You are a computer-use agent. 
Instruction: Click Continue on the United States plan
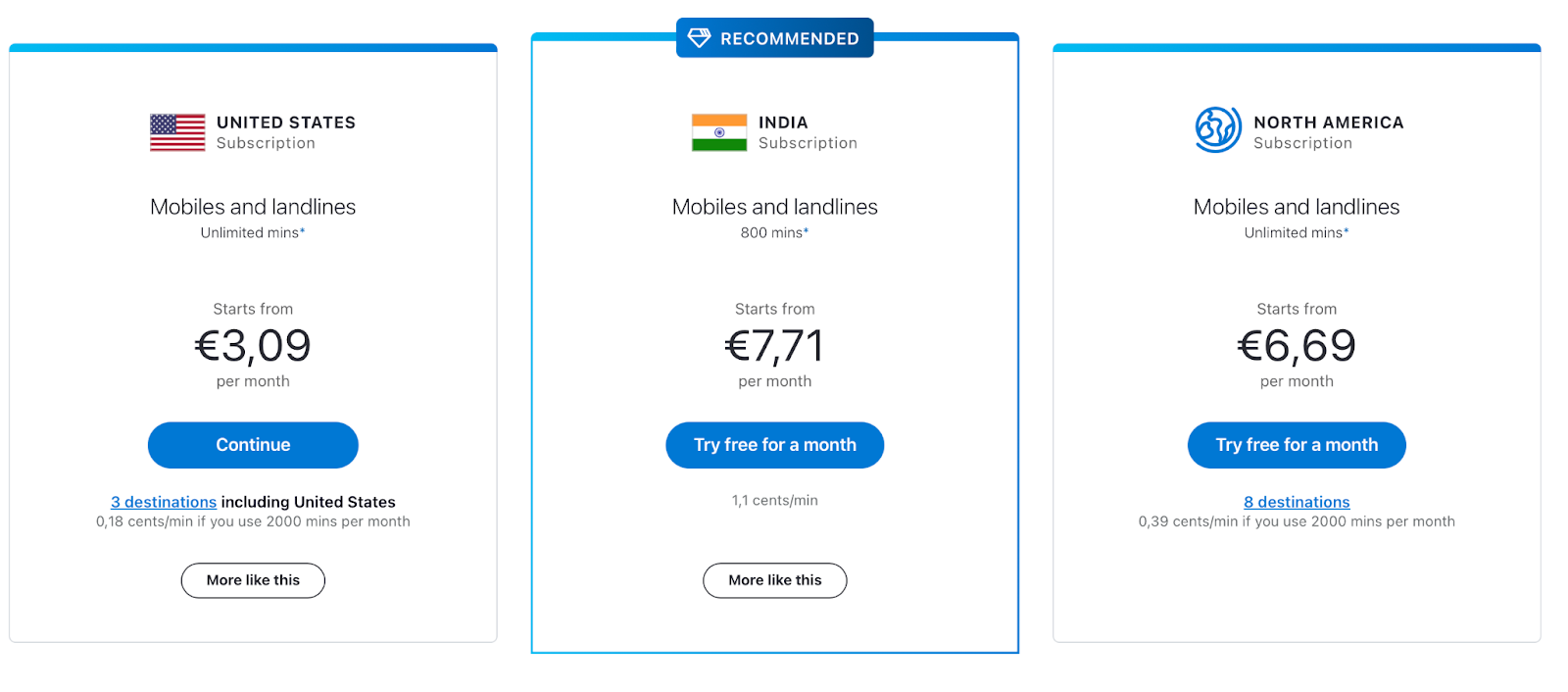click(253, 445)
